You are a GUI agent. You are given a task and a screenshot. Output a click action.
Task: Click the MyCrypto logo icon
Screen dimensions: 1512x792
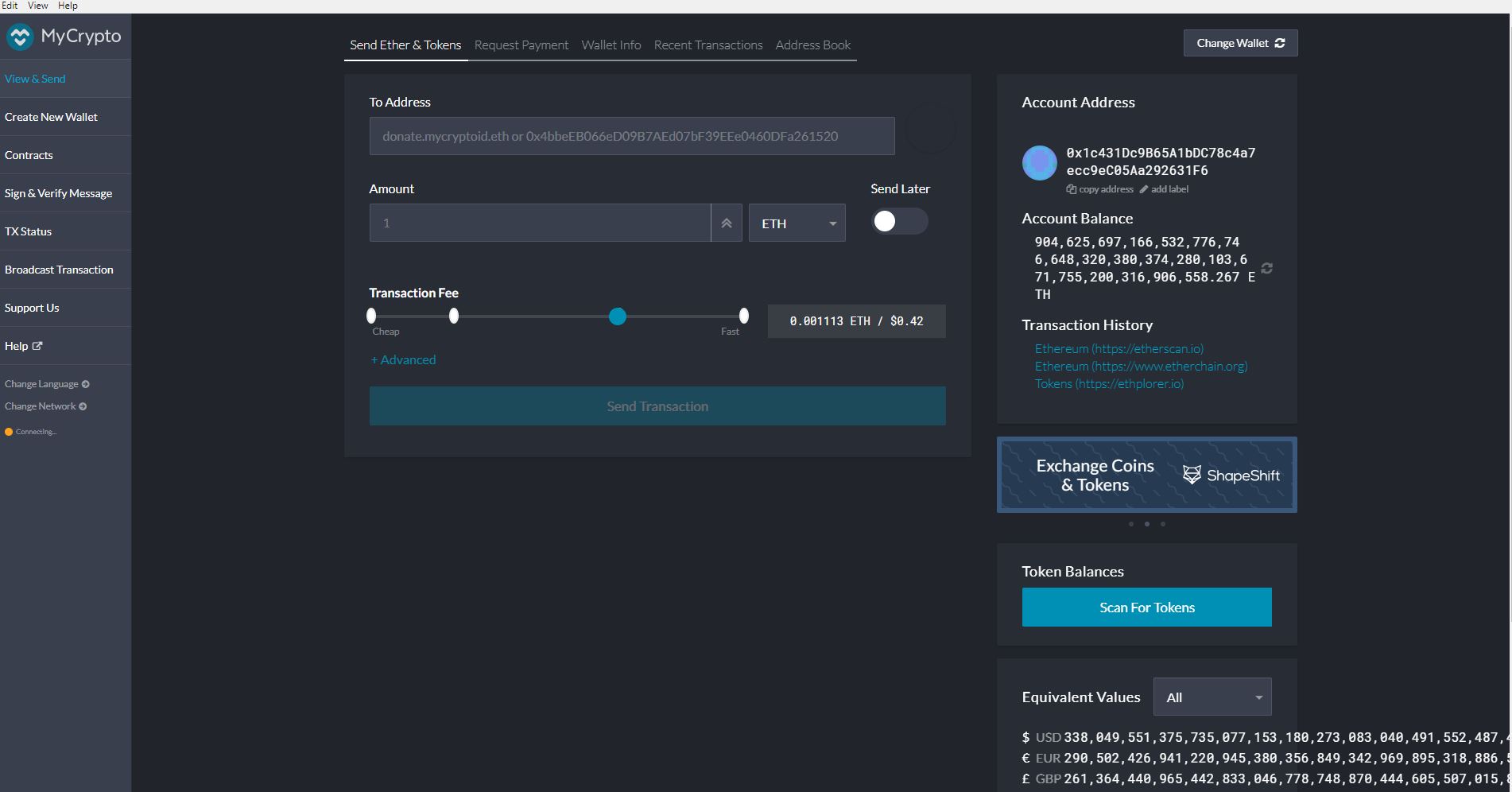coord(20,37)
